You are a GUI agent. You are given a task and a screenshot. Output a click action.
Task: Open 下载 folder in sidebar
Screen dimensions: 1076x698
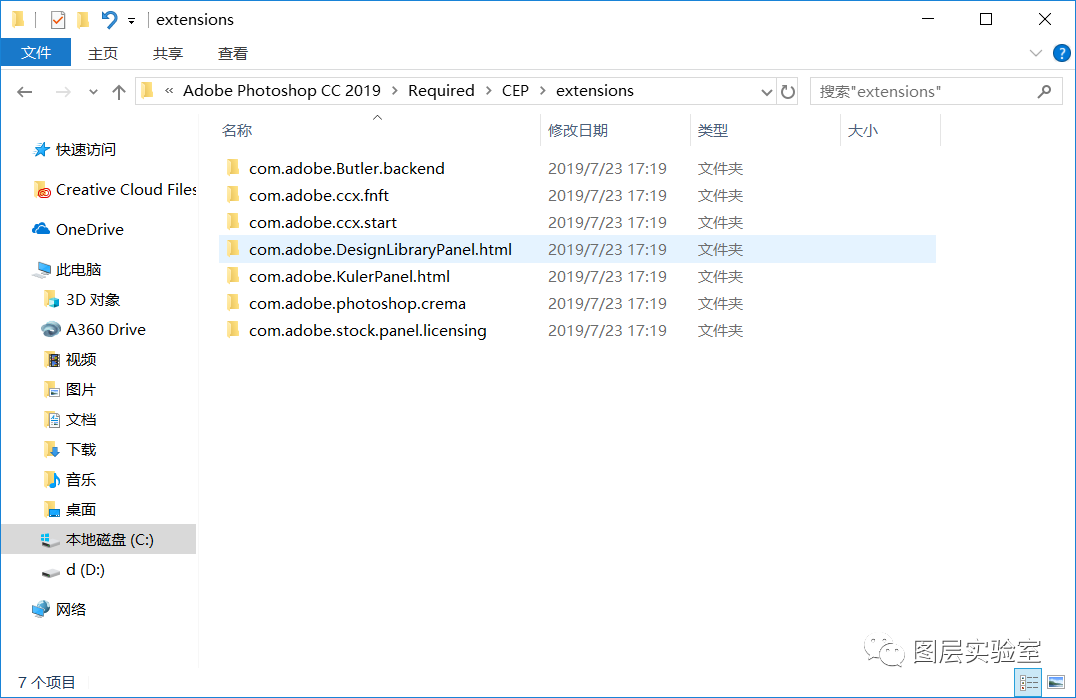point(80,450)
